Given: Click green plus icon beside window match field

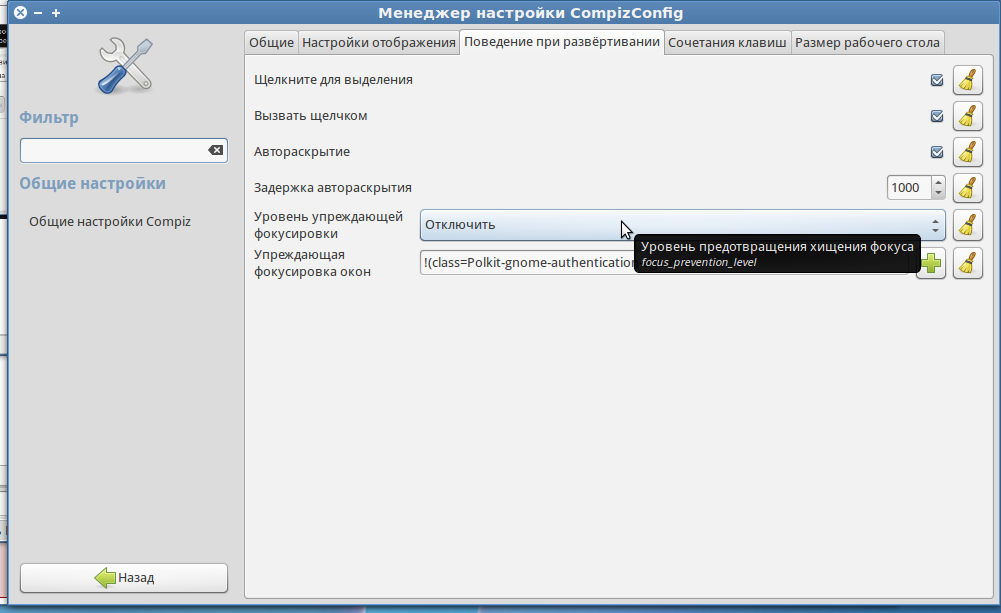Looking at the screenshot, I should [931, 263].
